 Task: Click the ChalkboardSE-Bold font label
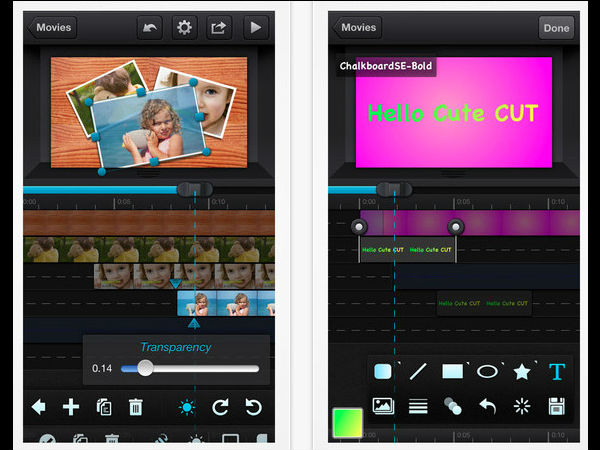(384, 67)
